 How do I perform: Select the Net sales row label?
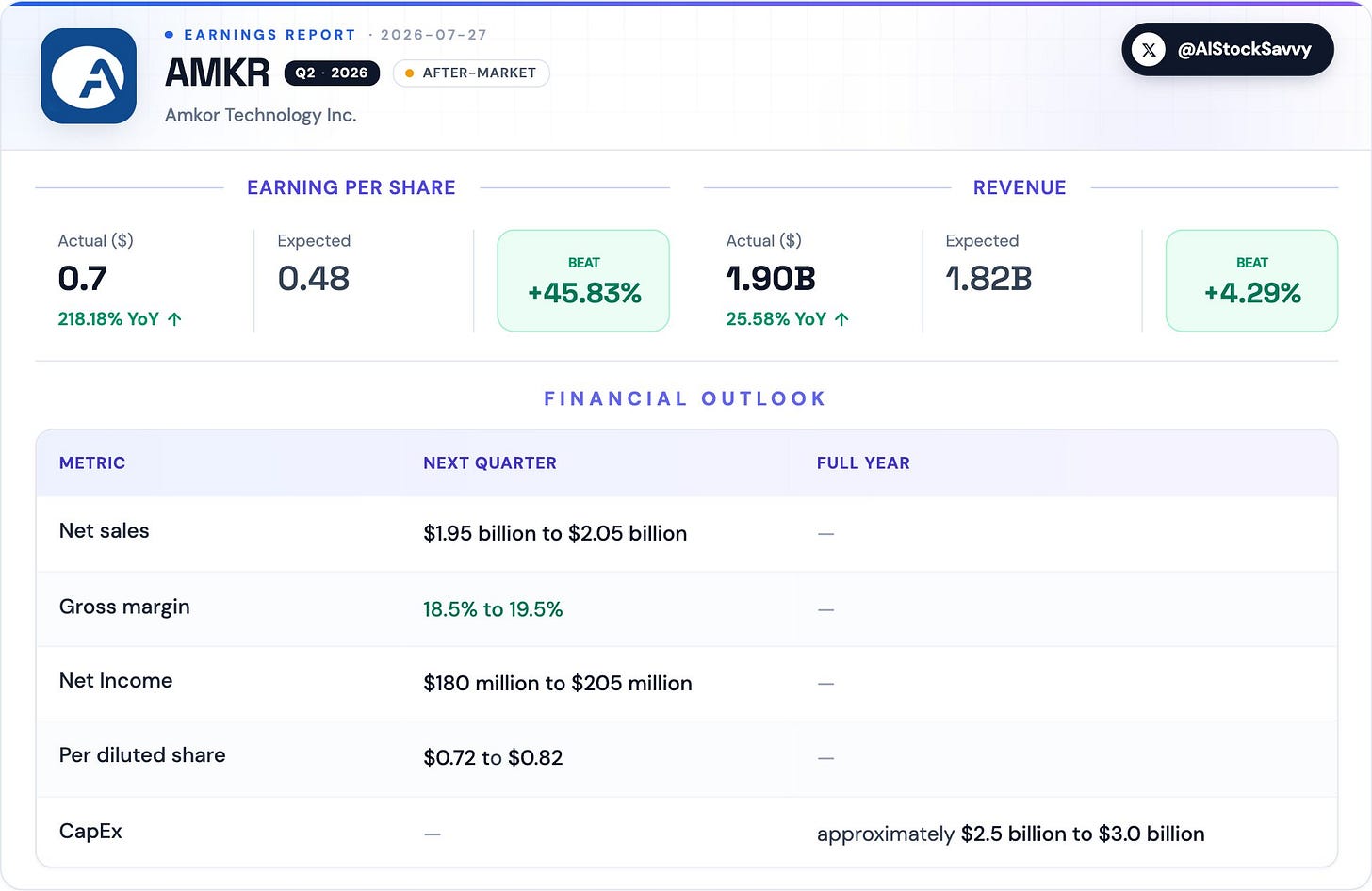(x=105, y=531)
